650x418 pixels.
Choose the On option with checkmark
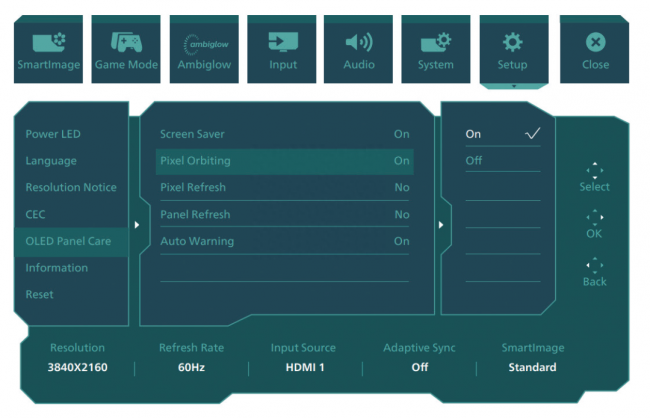503,134
